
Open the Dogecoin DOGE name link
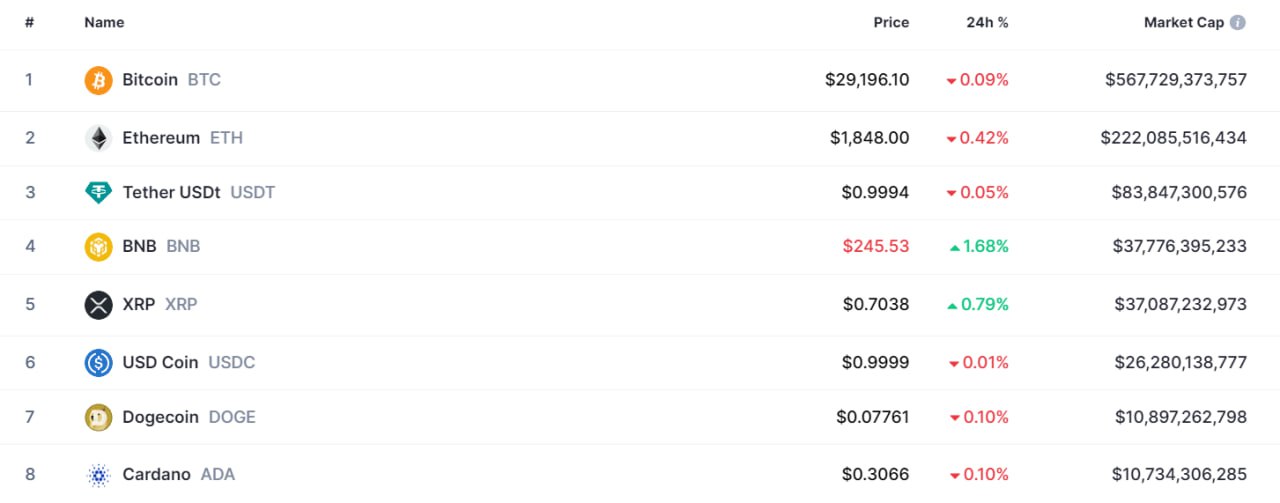click(189, 417)
